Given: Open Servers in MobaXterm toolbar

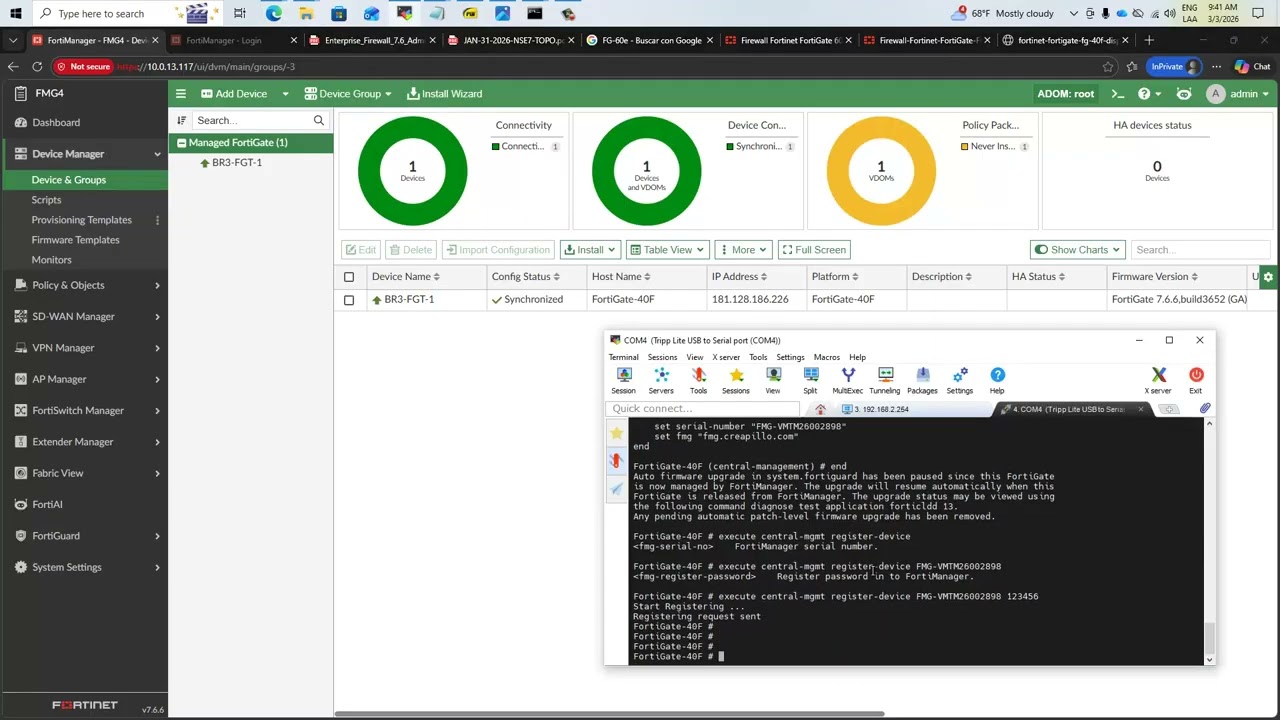Looking at the screenshot, I should pos(661,380).
